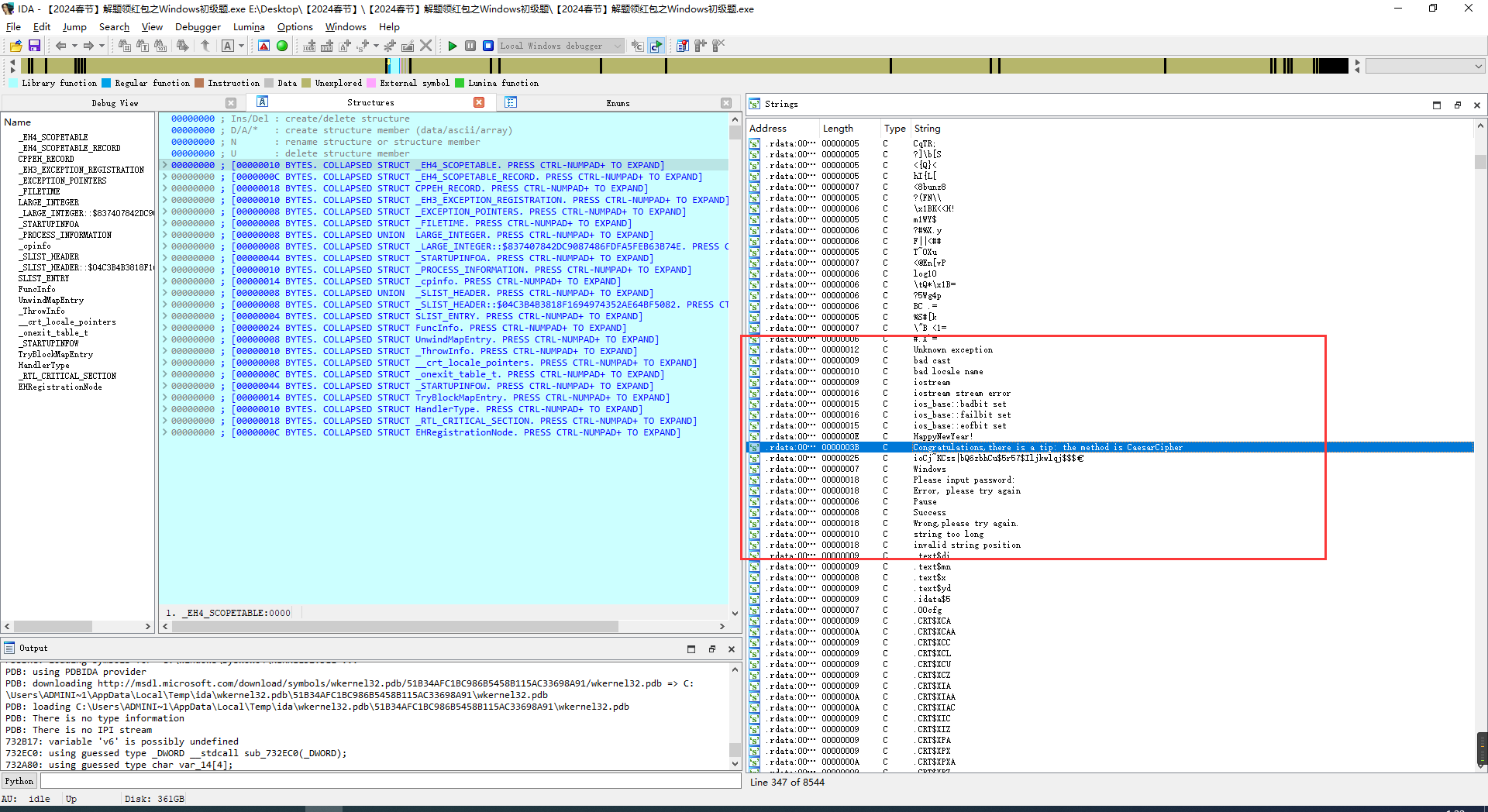Start the debugger process with play button
1488x812 pixels.
453,46
